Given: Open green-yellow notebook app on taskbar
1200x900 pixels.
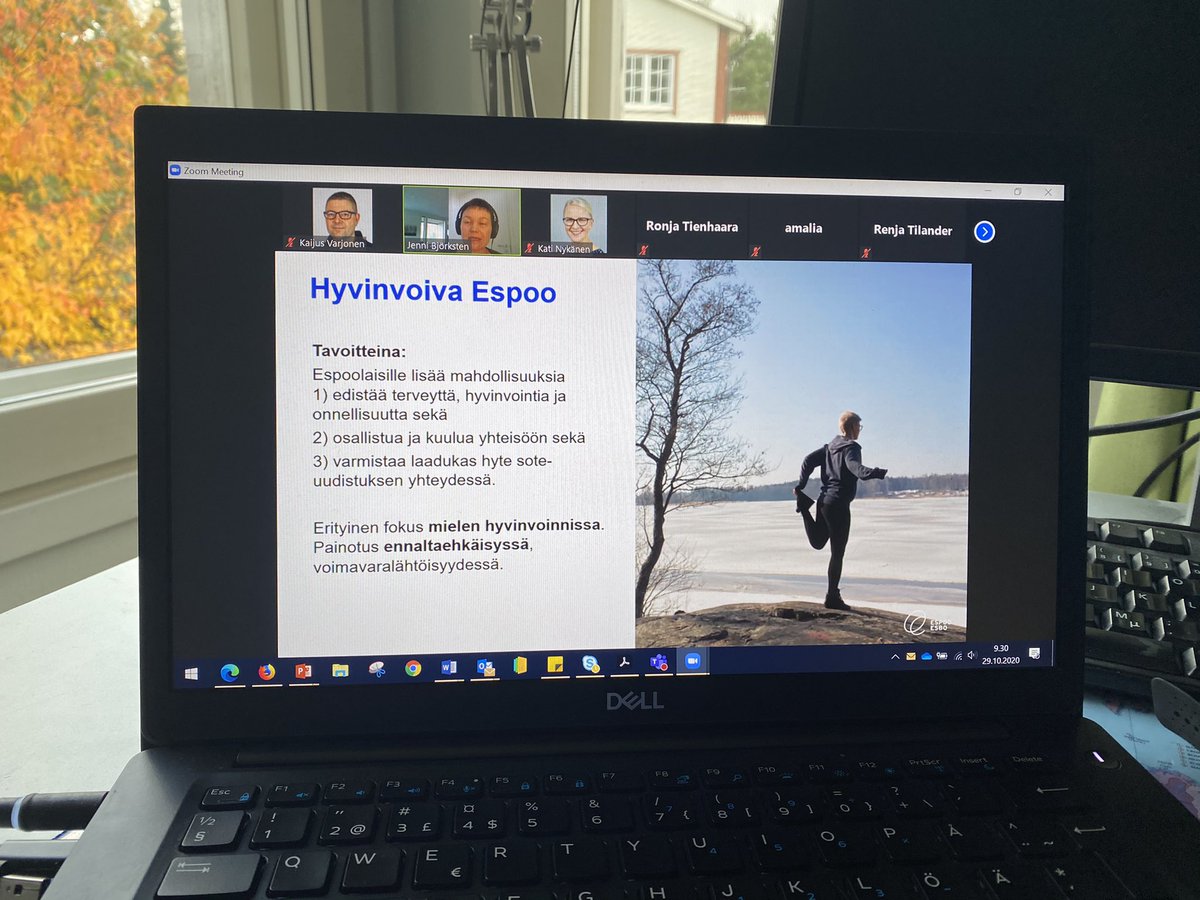Looking at the screenshot, I should [x=519, y=666].
